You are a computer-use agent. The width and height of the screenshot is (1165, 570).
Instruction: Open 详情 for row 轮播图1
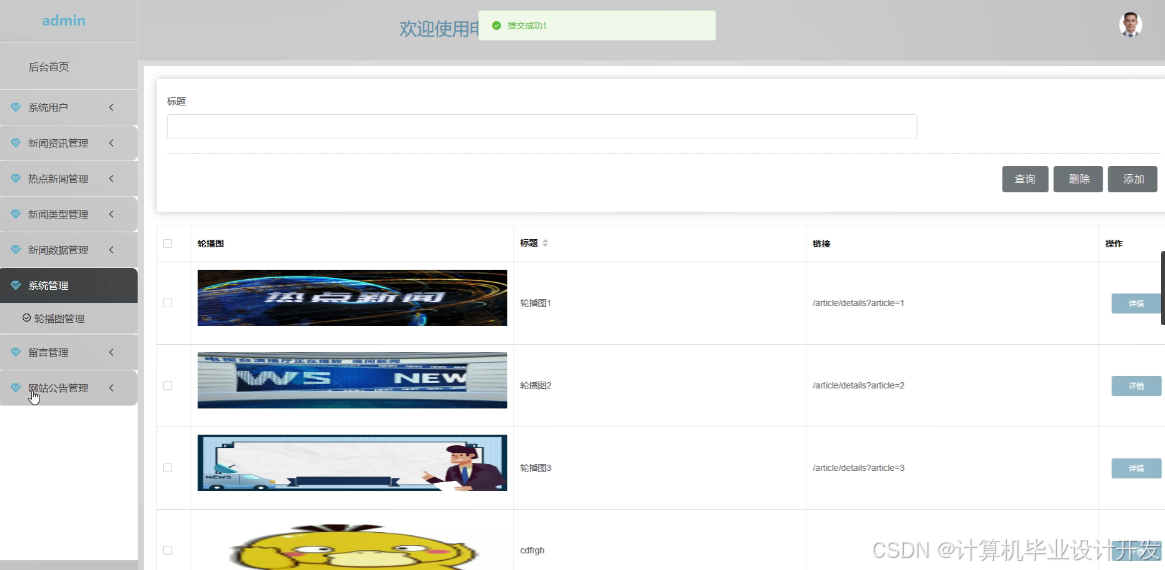(x=1136, y=303)
